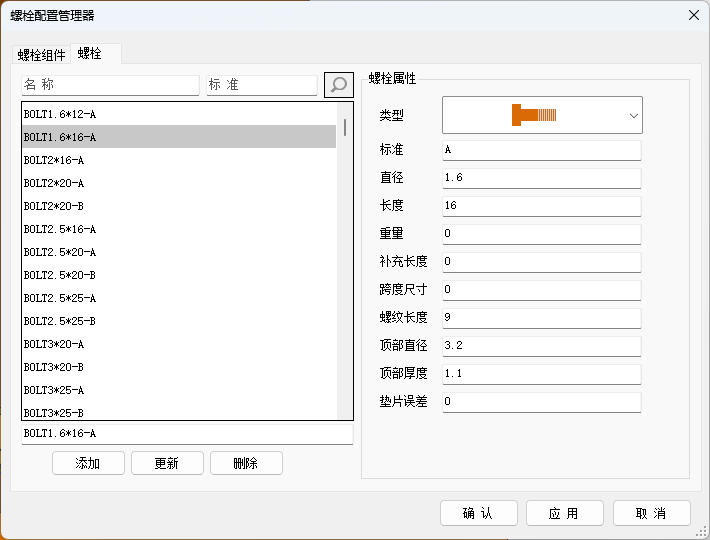Click the 名称 search field
This screenshot has width=710, height=540.
(110, 85)
